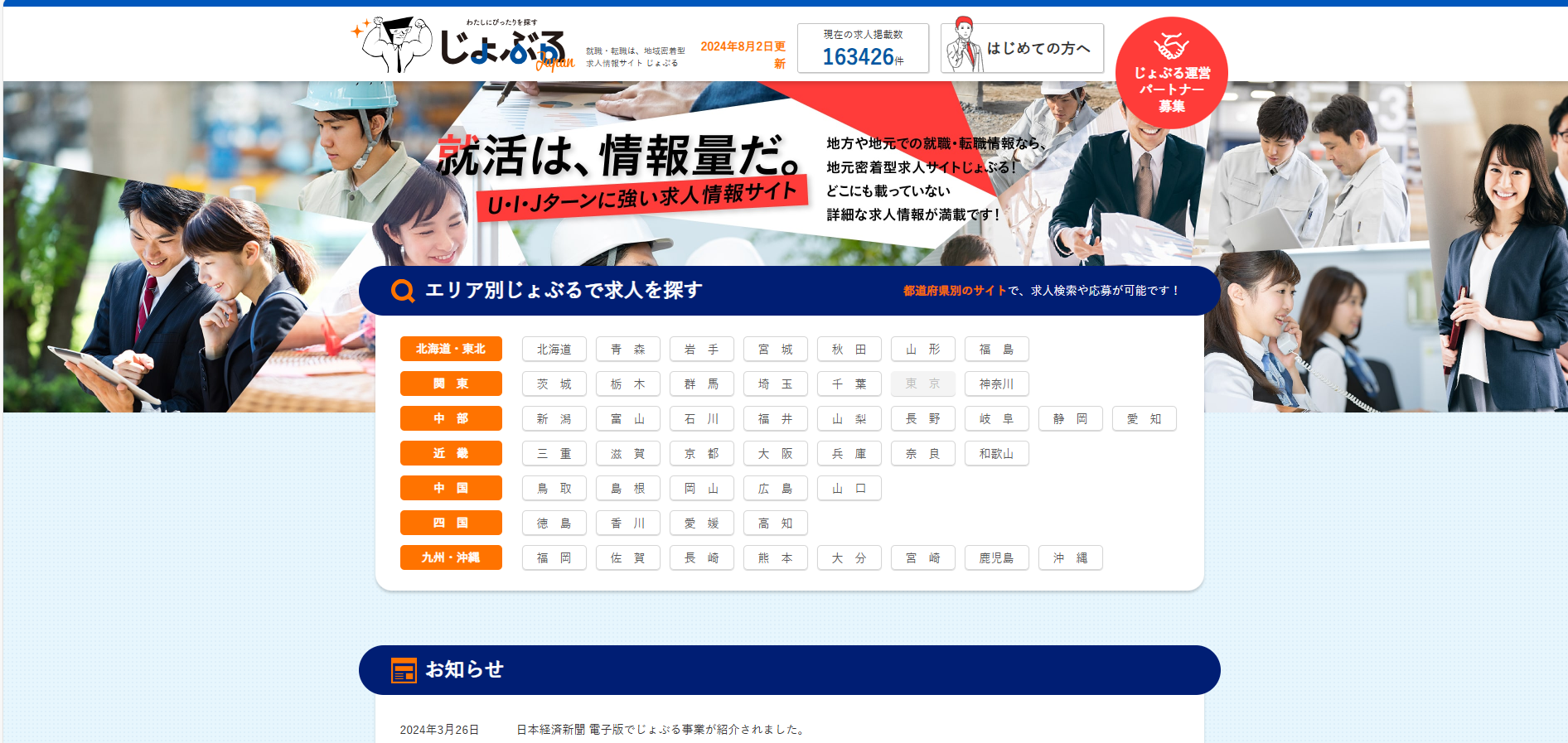Choose 大阪 prefecture button
This screenshot has height=743, width=1568.
[x=775, y=454]
